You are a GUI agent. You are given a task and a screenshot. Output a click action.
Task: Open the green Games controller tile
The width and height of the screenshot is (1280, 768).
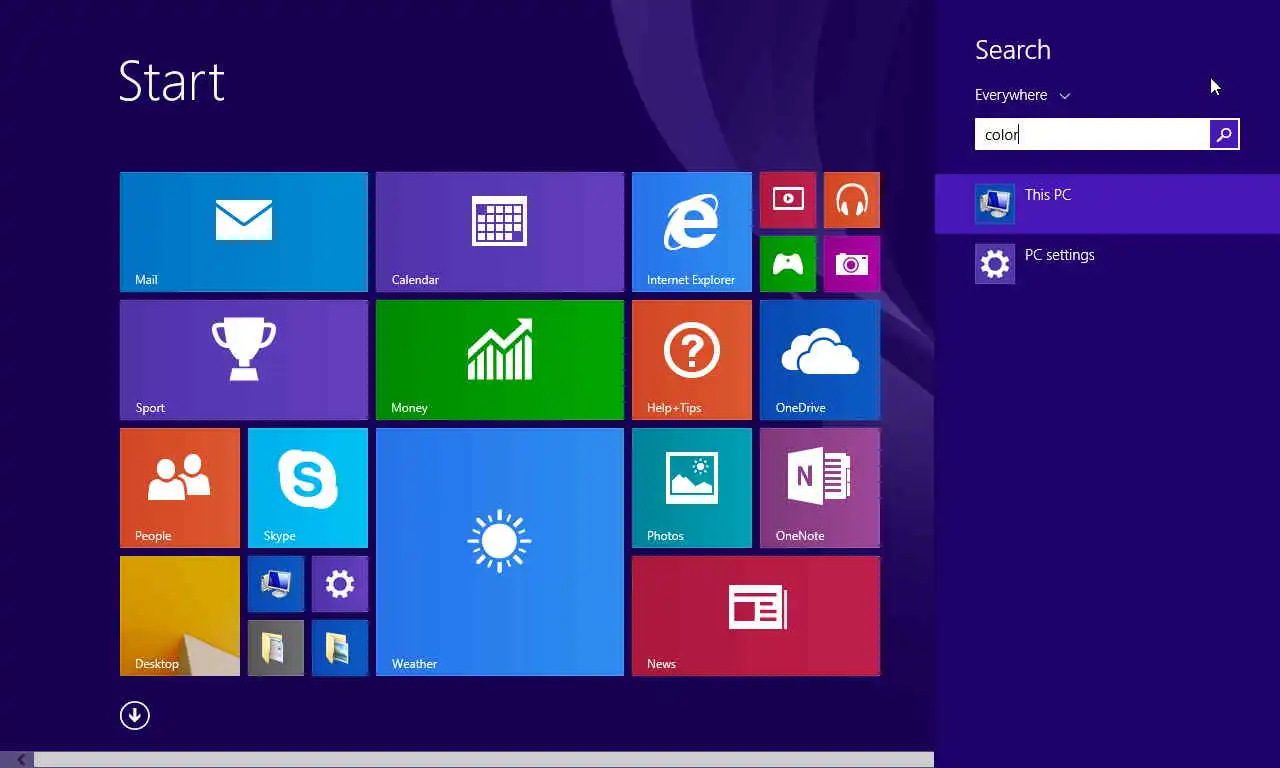coord(788,264)
